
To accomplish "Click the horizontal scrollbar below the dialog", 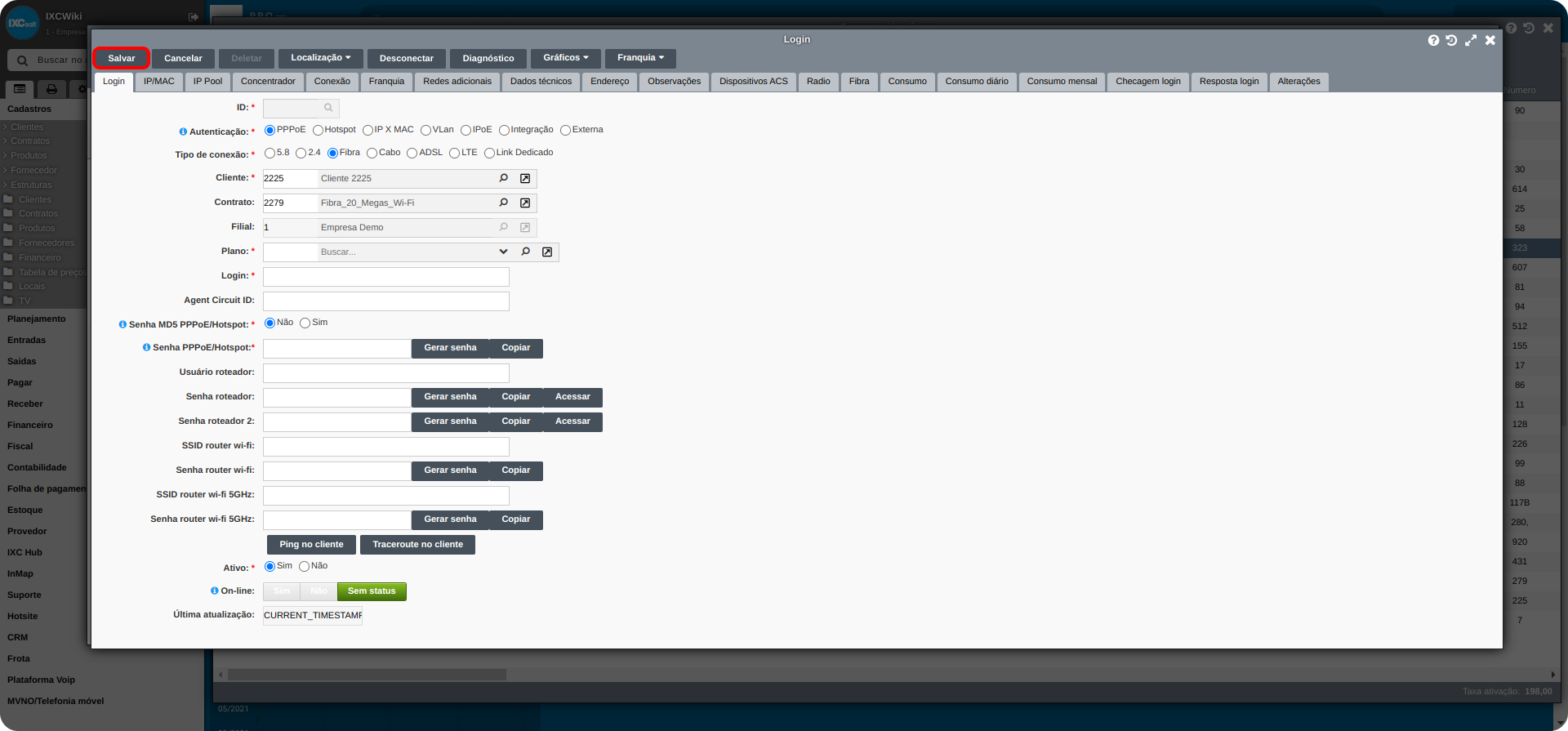I will coord(367,675).
